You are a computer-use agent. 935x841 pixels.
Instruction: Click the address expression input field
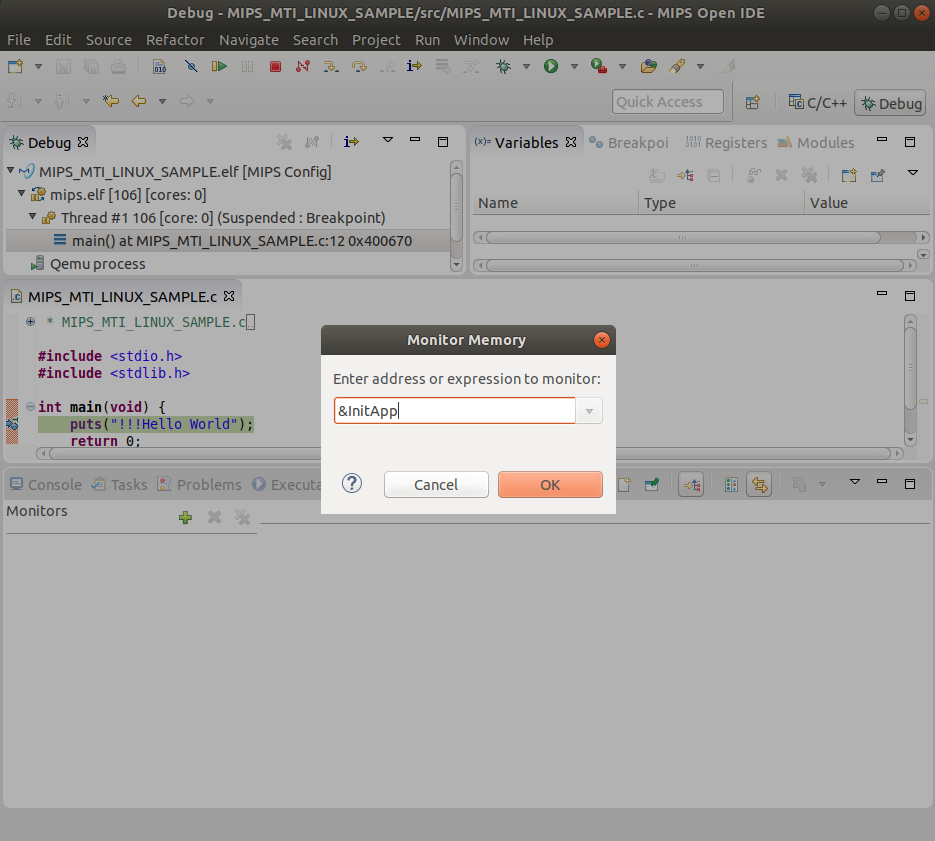(454, 411)
